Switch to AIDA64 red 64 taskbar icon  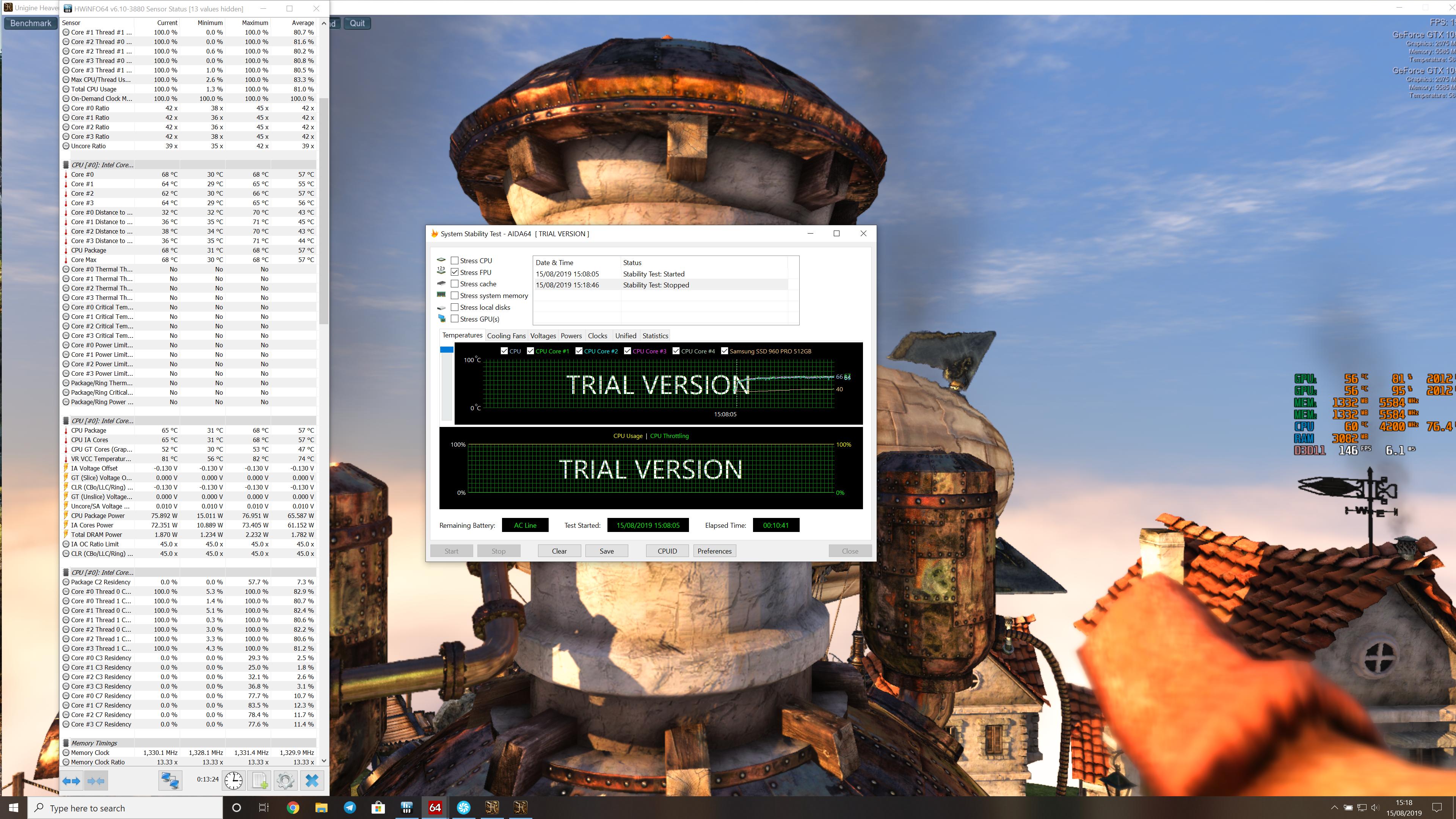(x=435, y=808)
